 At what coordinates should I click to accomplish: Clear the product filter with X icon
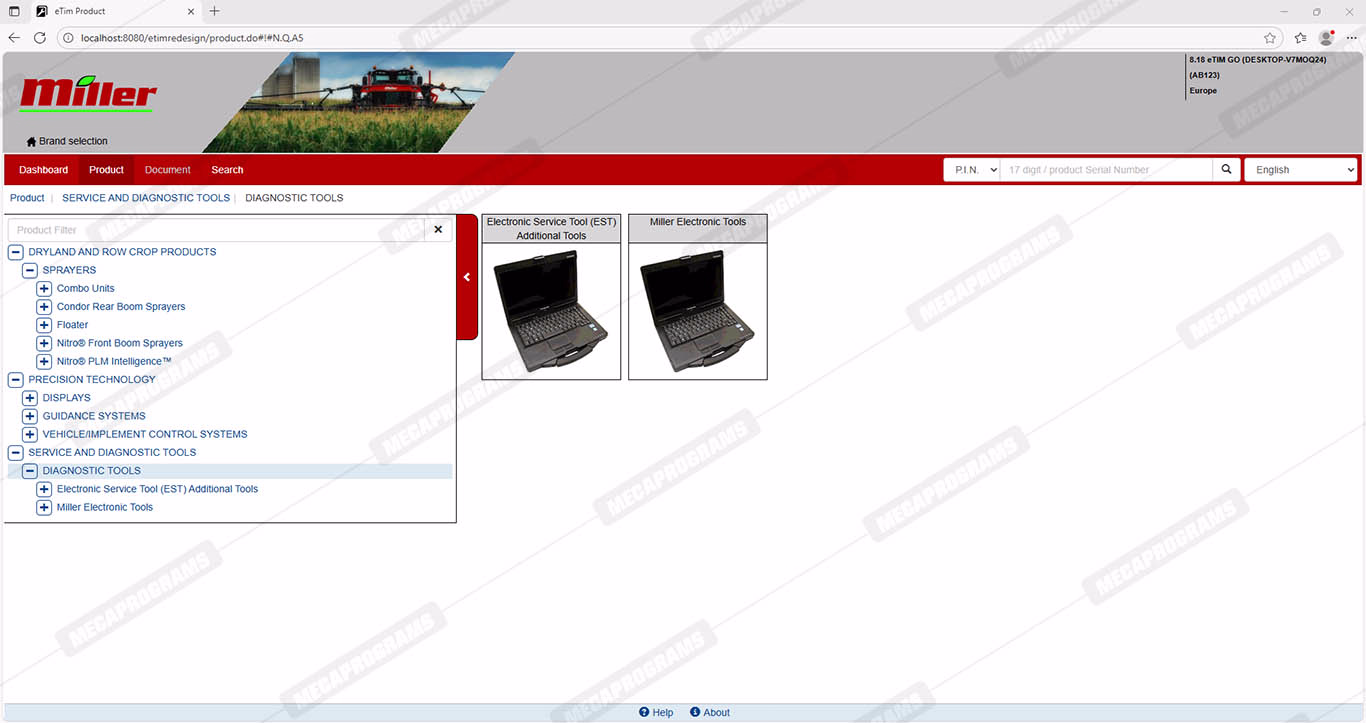[438, 230]
